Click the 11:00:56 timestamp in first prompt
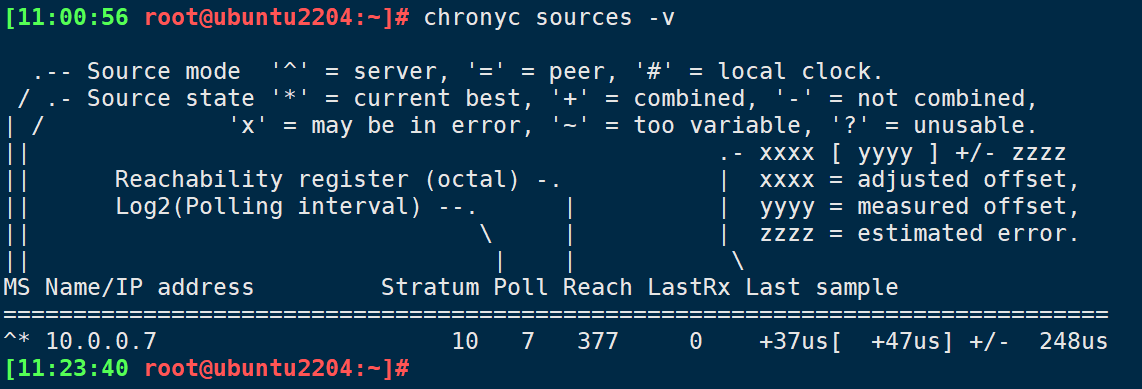Viewport: 1142px width, 389px height. (73, 17)
